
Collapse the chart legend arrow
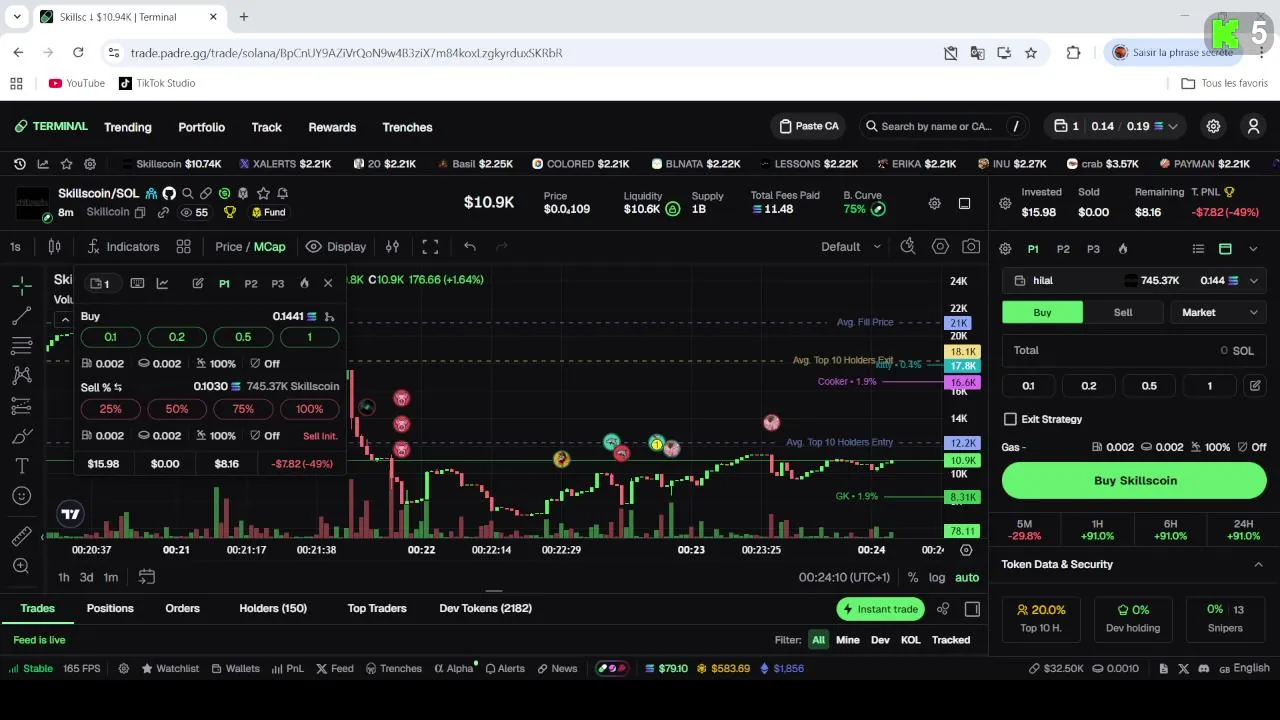(65, 320)
